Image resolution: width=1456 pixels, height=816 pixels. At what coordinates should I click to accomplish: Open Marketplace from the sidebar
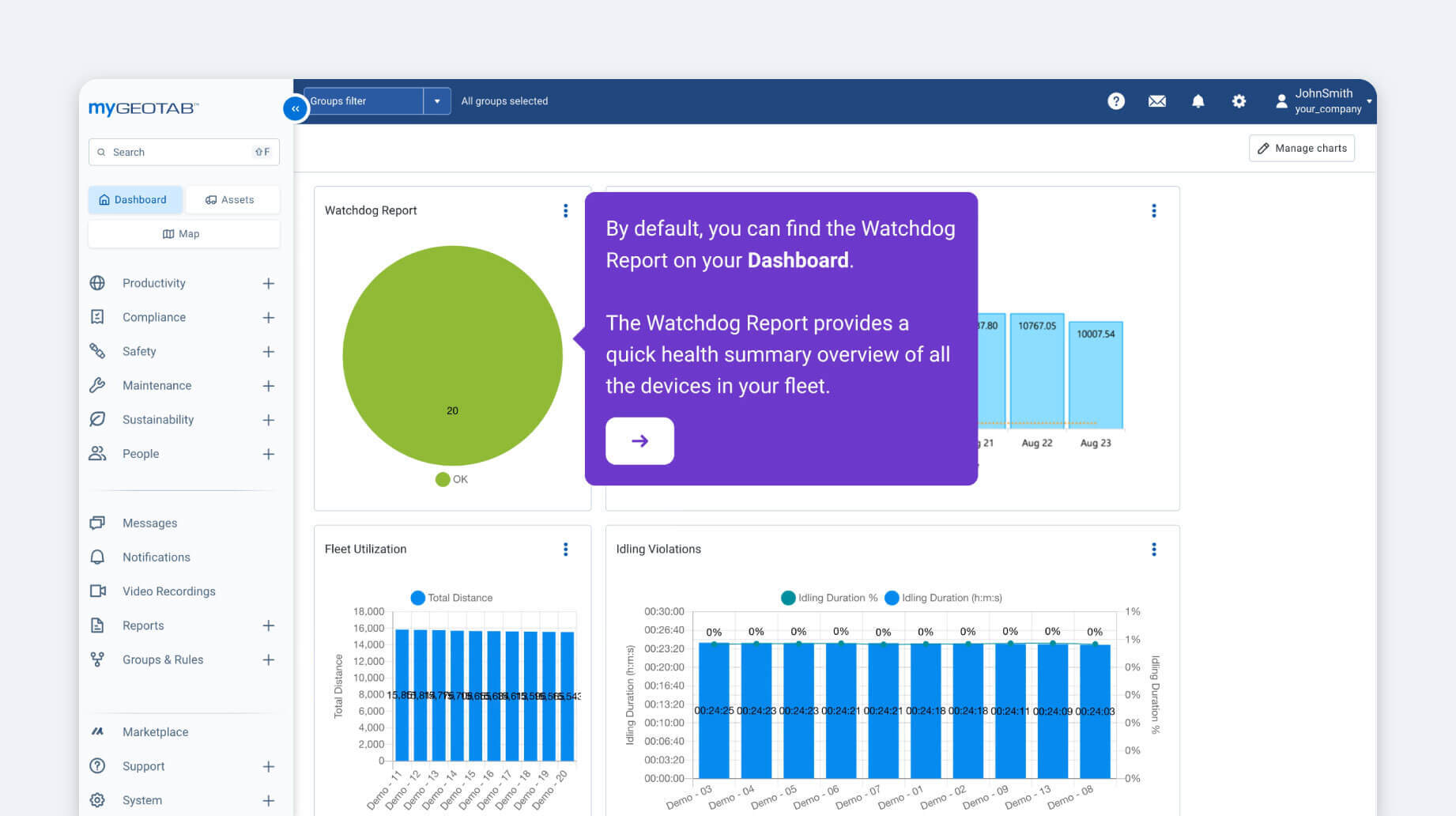click(155, 731)
